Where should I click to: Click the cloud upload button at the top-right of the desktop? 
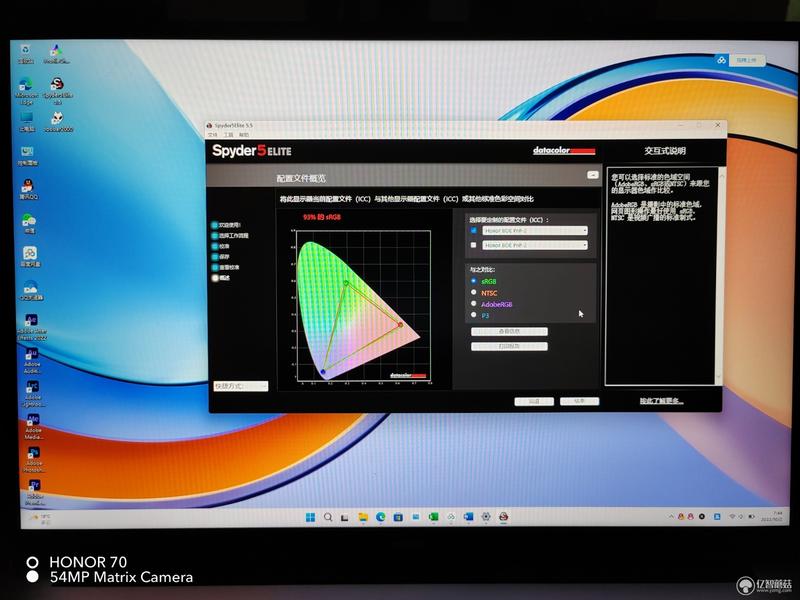(x=740, y=60)
